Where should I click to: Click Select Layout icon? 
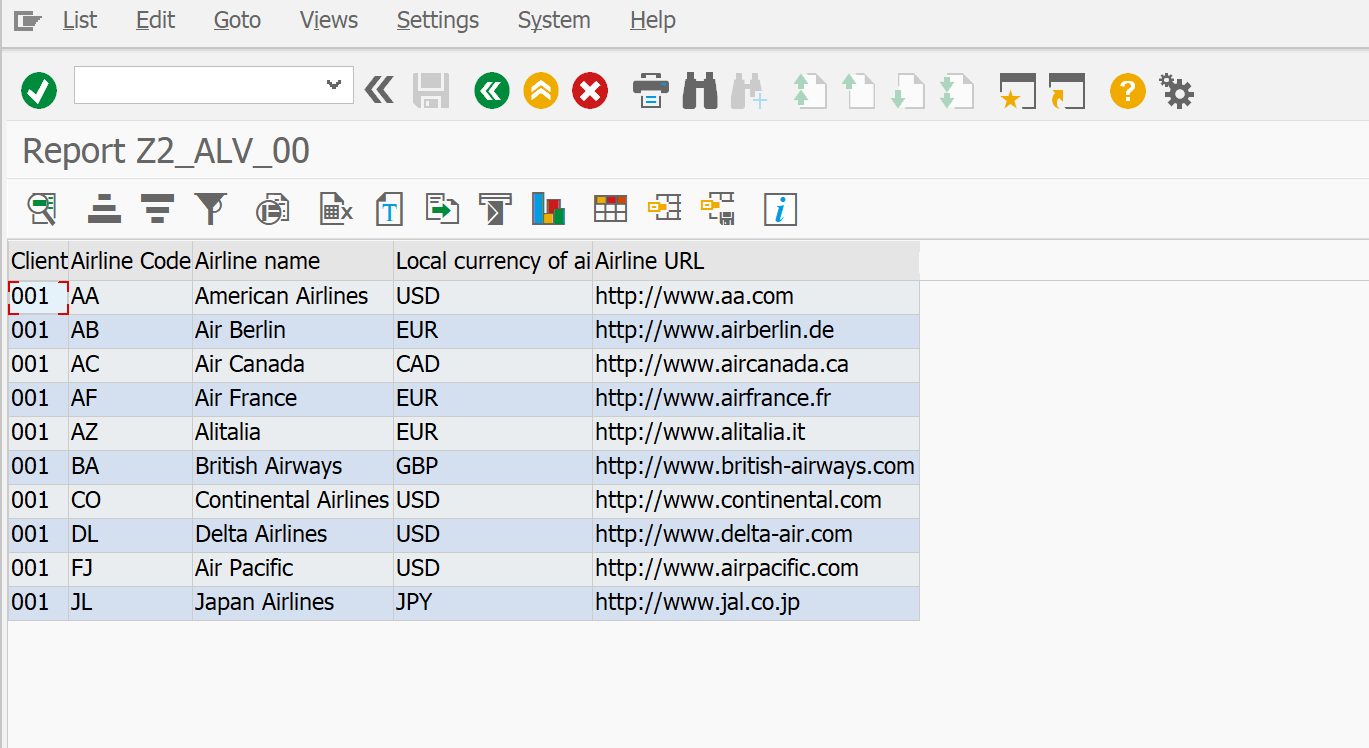click(664, 208)
